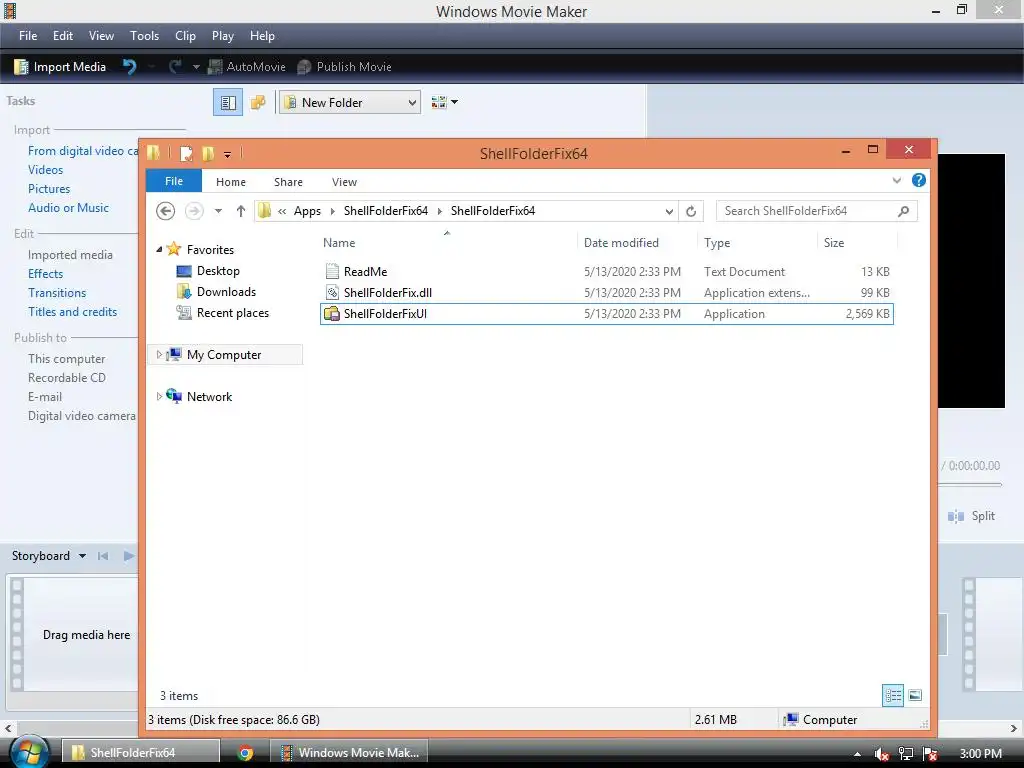Viewport: 1024px width, 768px height.
Task: Click the blue Undo arrow in Movie Maker
Action: coord(129,67)
